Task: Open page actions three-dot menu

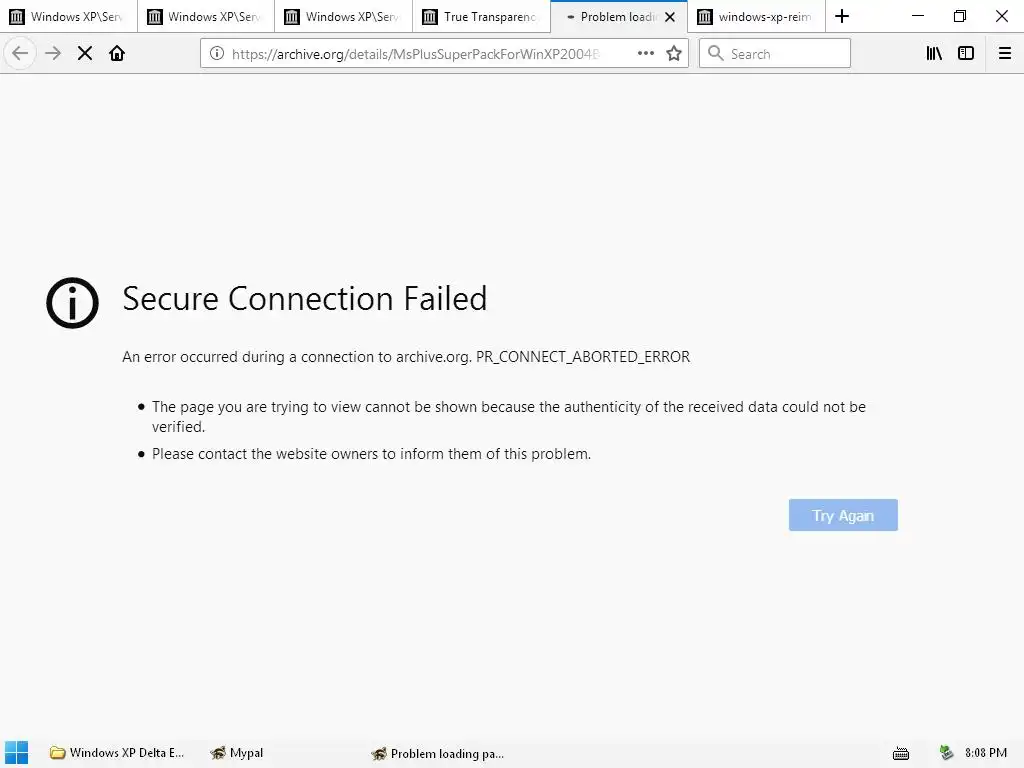Action: point(646,53)
